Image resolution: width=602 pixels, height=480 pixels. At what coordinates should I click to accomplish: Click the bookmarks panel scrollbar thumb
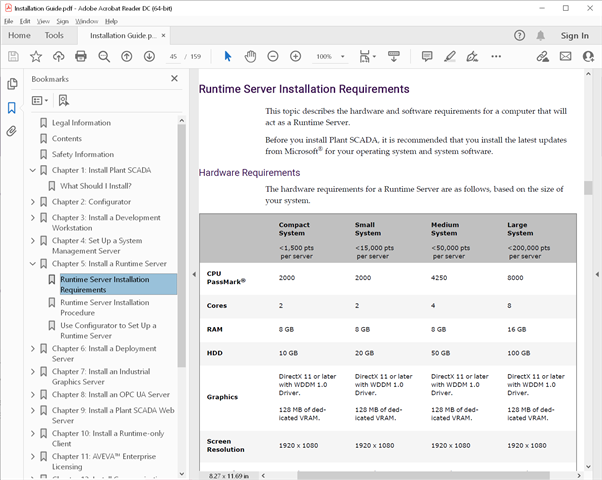click(182, 246)
